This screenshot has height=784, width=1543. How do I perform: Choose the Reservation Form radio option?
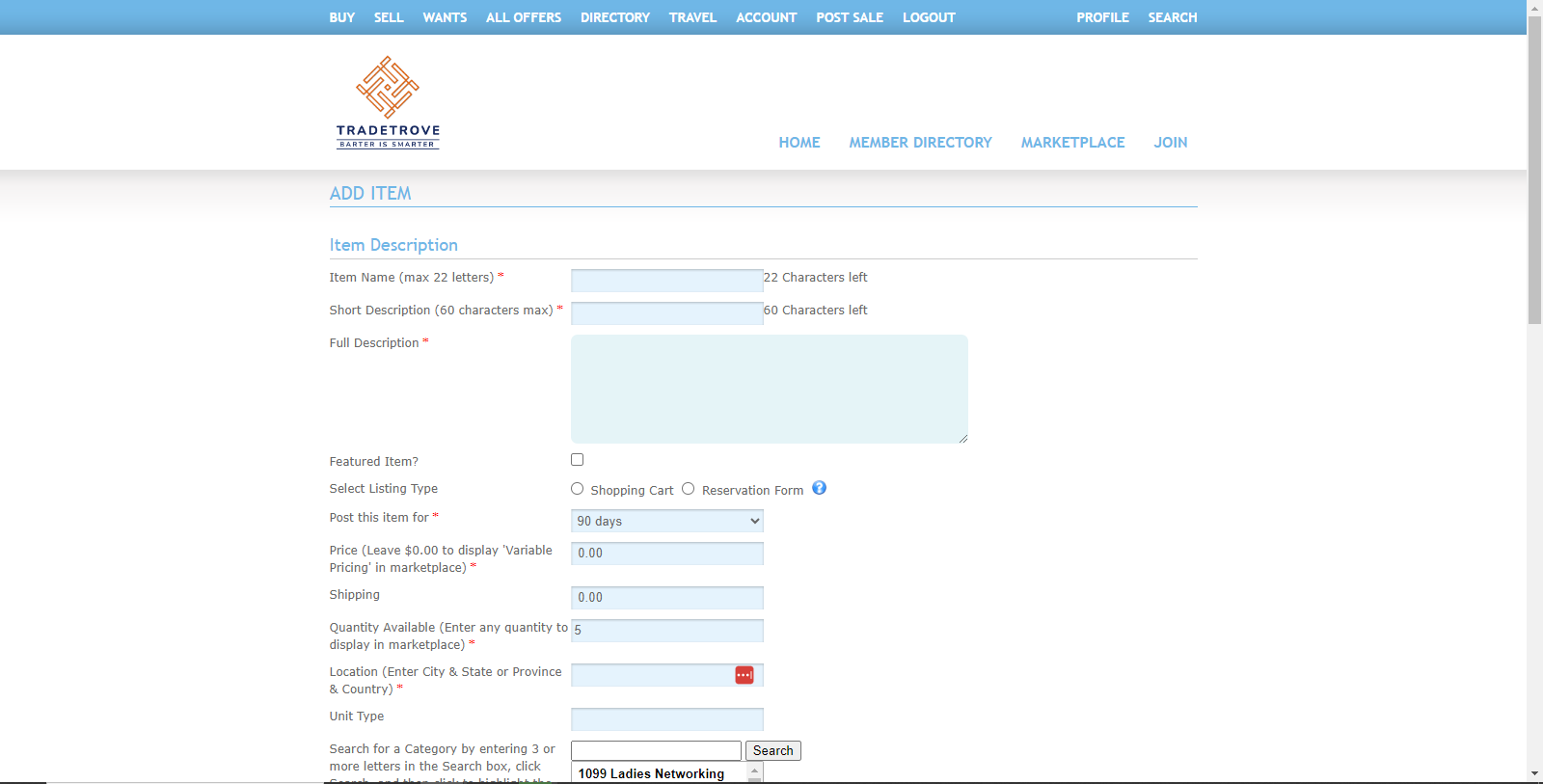pos(688,489)
